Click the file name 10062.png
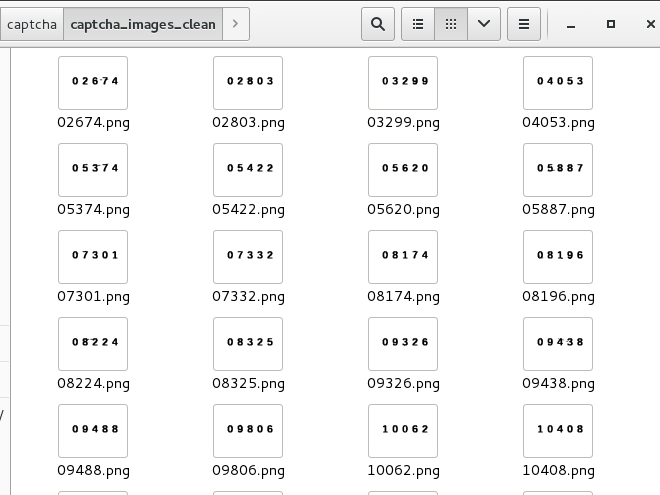The width and height of the screenshot is (660, 495). pos(403,471)
